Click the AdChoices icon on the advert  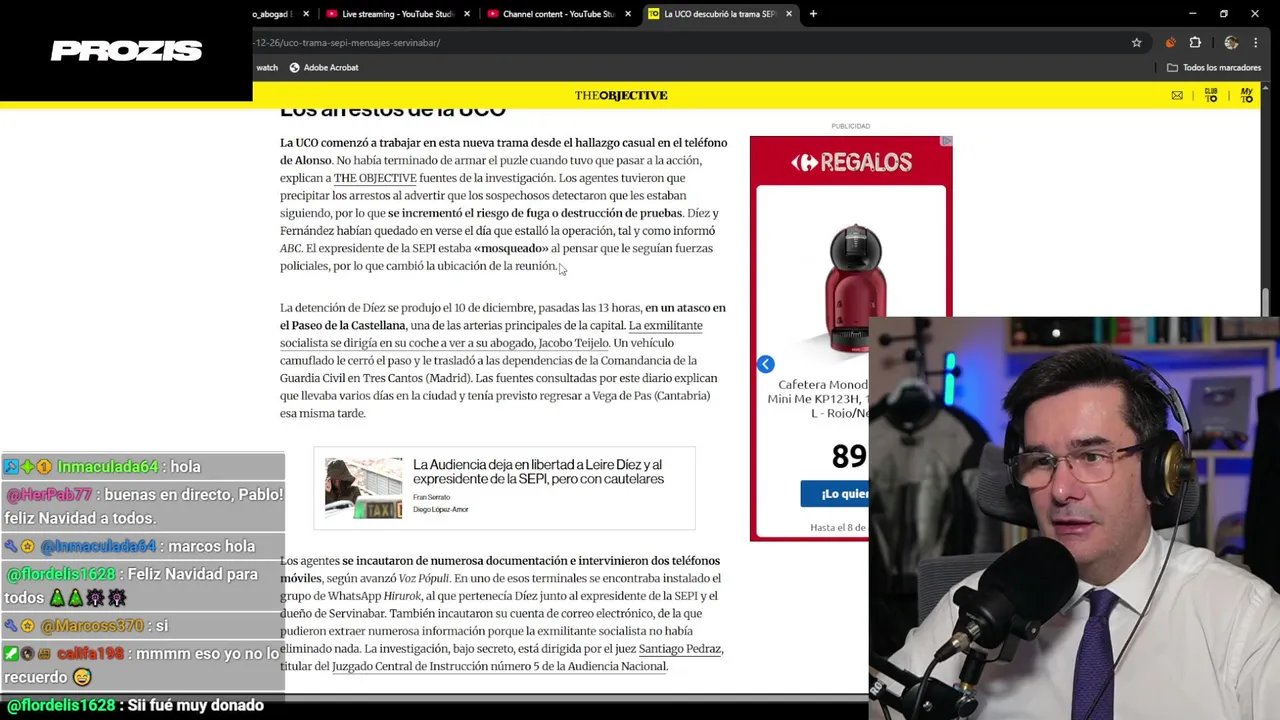(947, 141)
